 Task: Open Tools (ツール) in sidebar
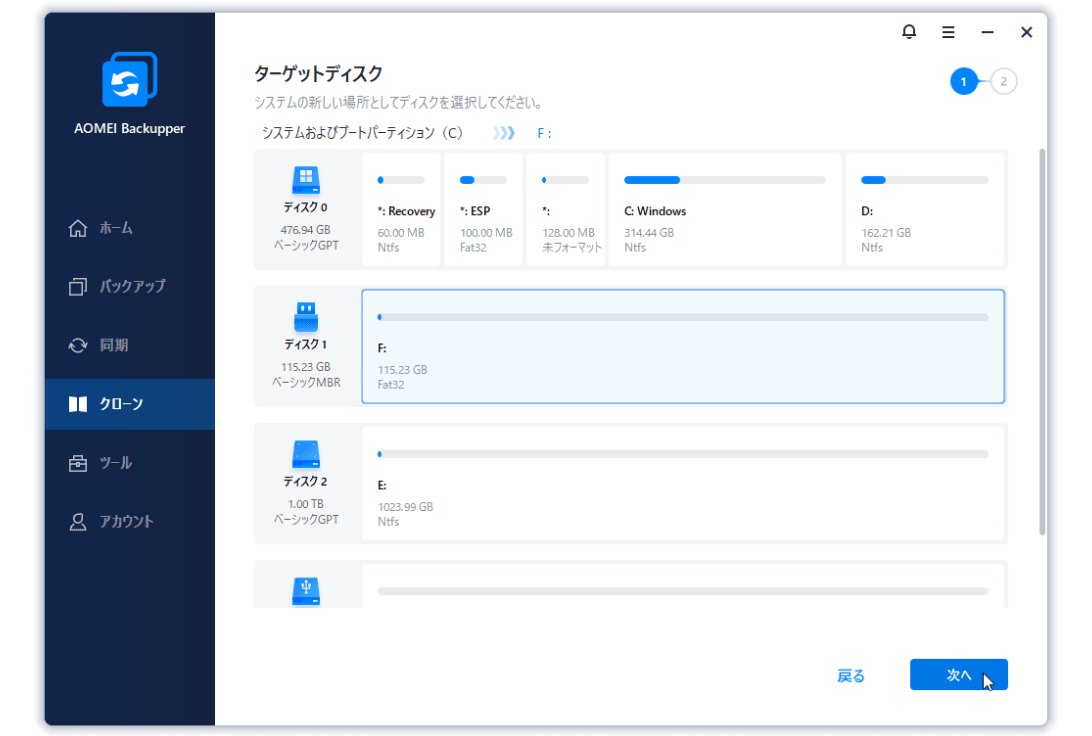pyautogui.click(x=114, y=463)
